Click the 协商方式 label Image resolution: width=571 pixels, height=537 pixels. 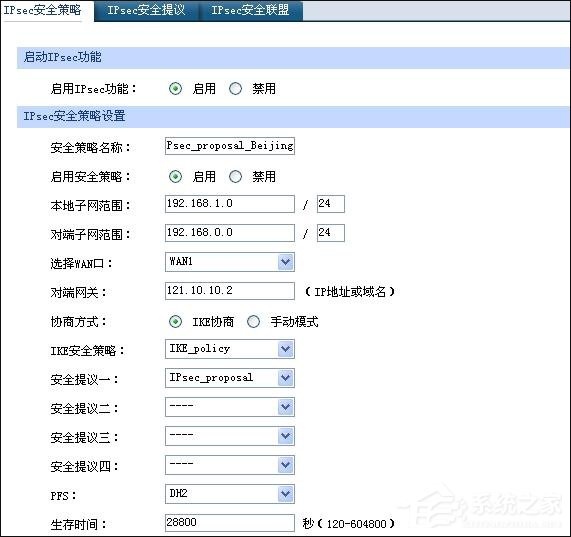(78, 321)
